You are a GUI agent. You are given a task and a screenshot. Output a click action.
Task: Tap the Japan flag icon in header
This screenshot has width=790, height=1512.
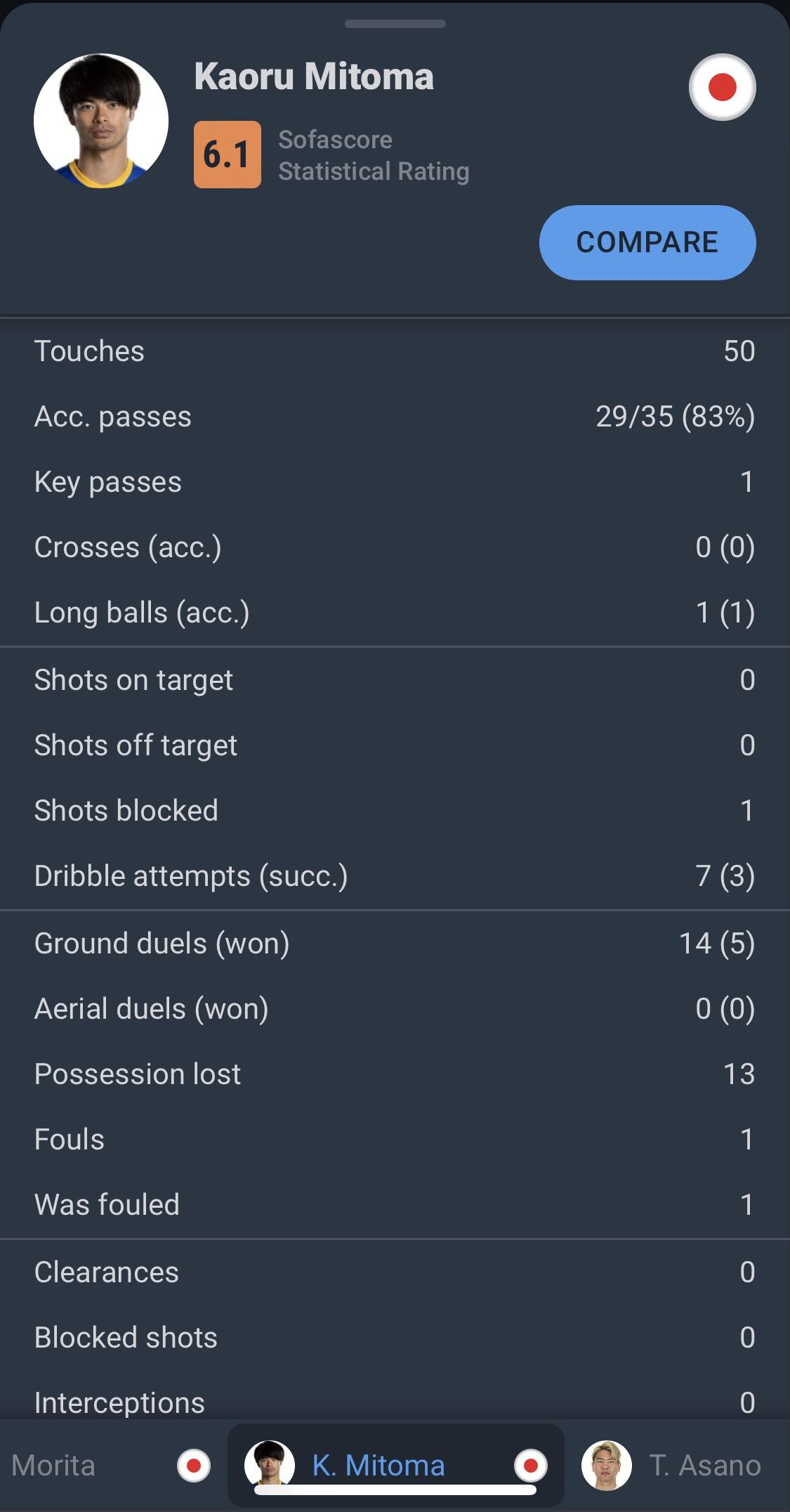[x=722, y=87]
